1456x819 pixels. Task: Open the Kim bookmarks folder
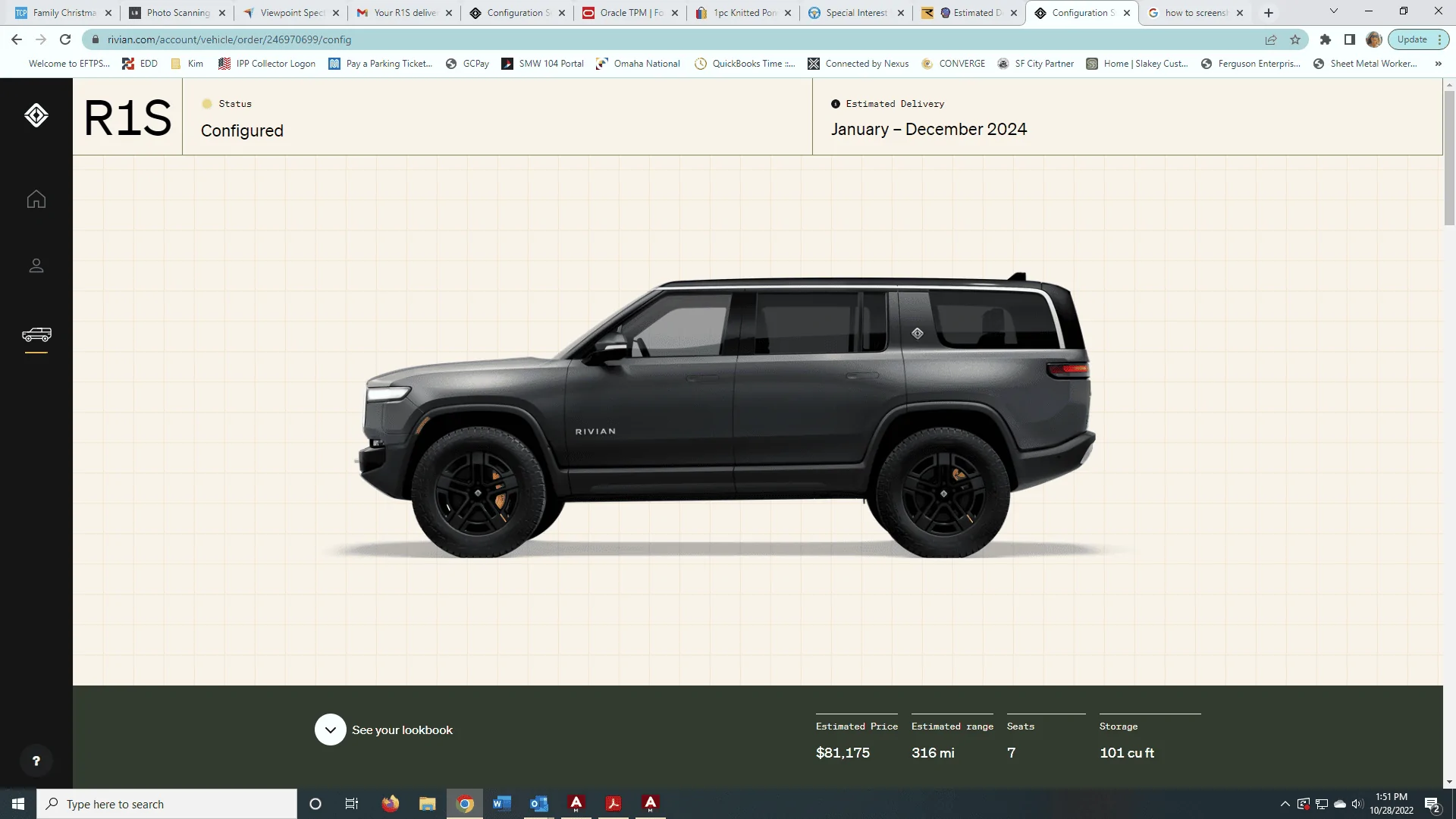(187, 64)
